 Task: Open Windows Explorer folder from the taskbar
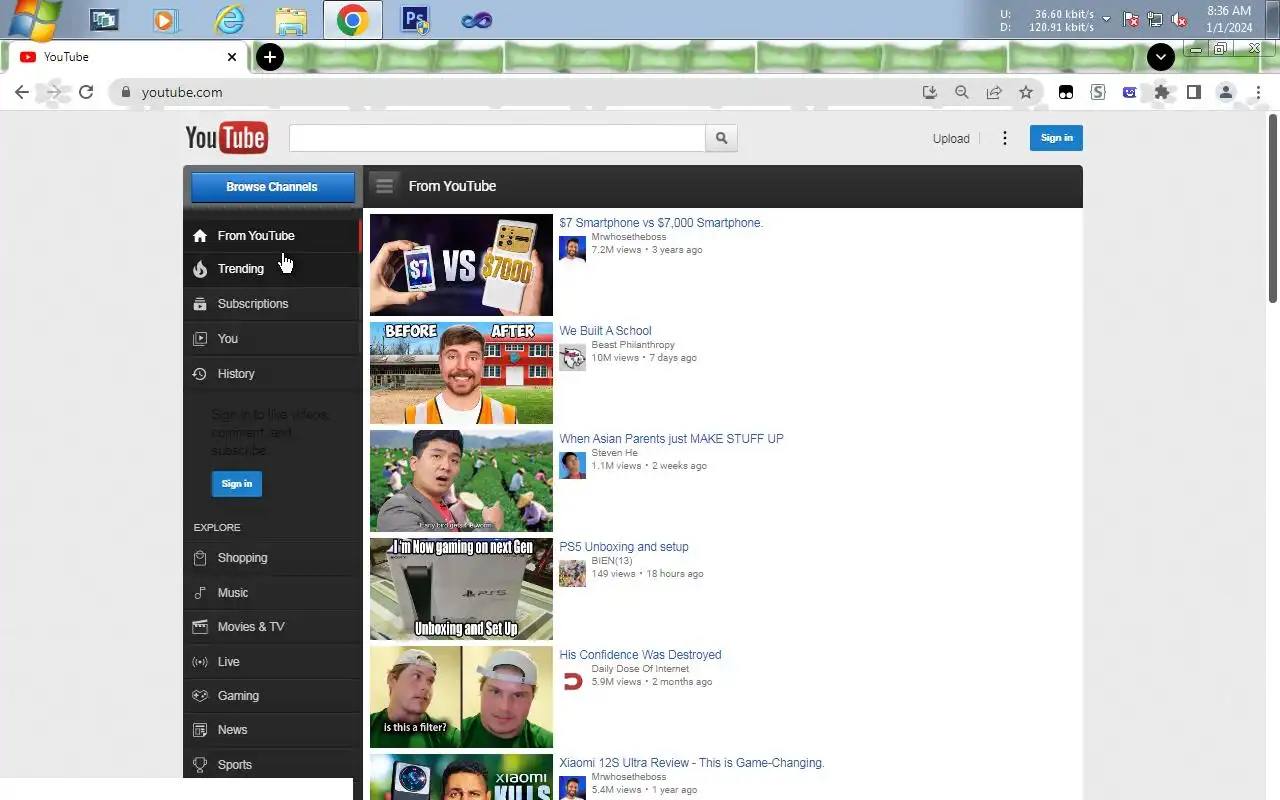291,19
